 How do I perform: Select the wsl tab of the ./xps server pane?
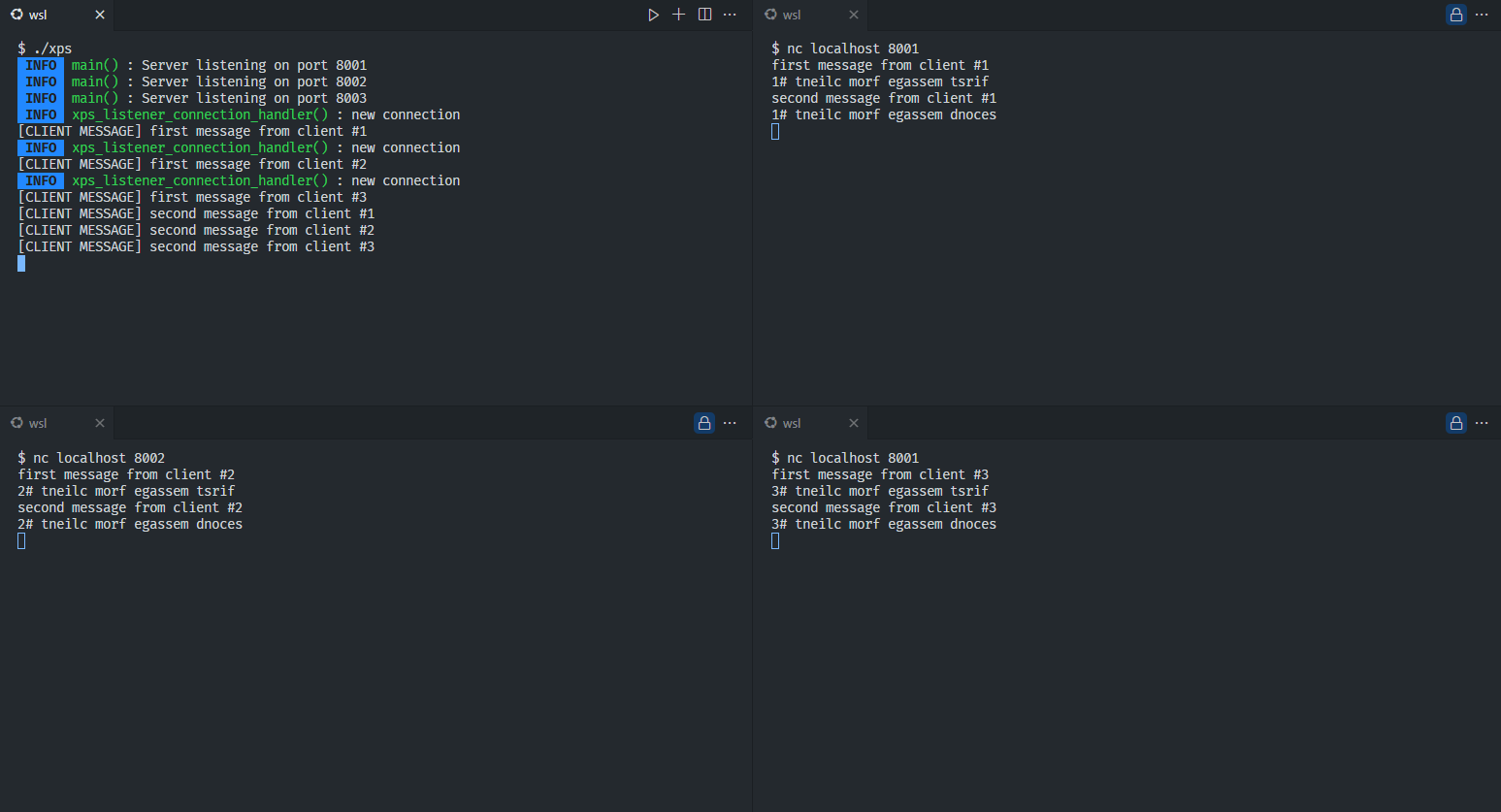[56, 15]
